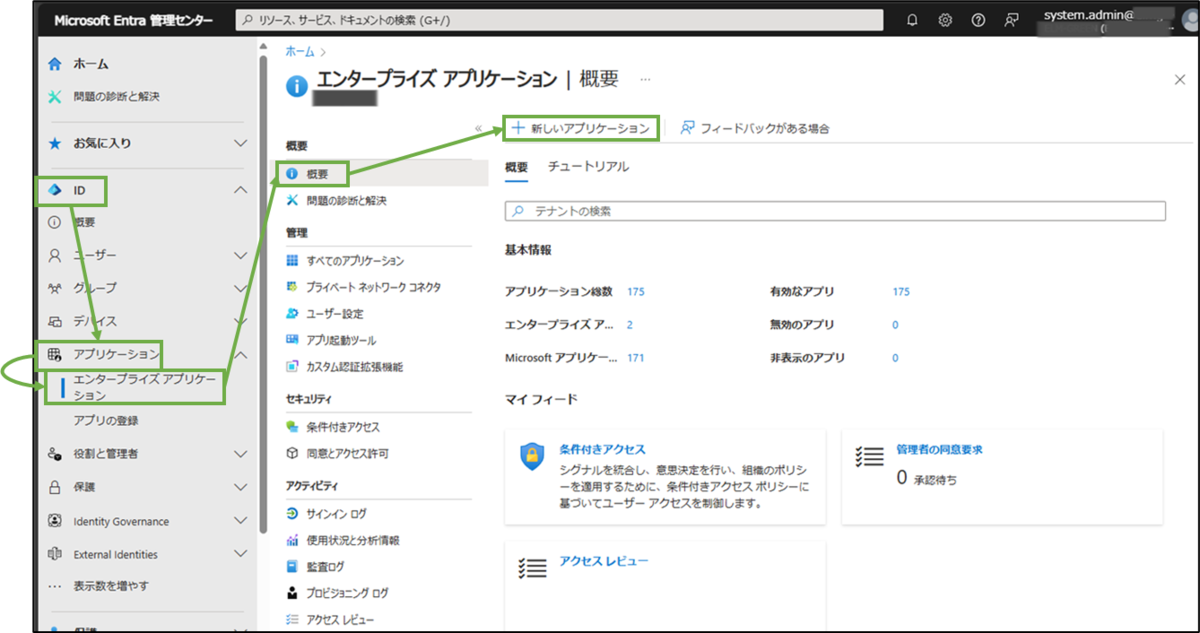Click the ユーザー設定 icon
The height and width of the screenshot is (633, 1200).
click(x=292, y=313)
